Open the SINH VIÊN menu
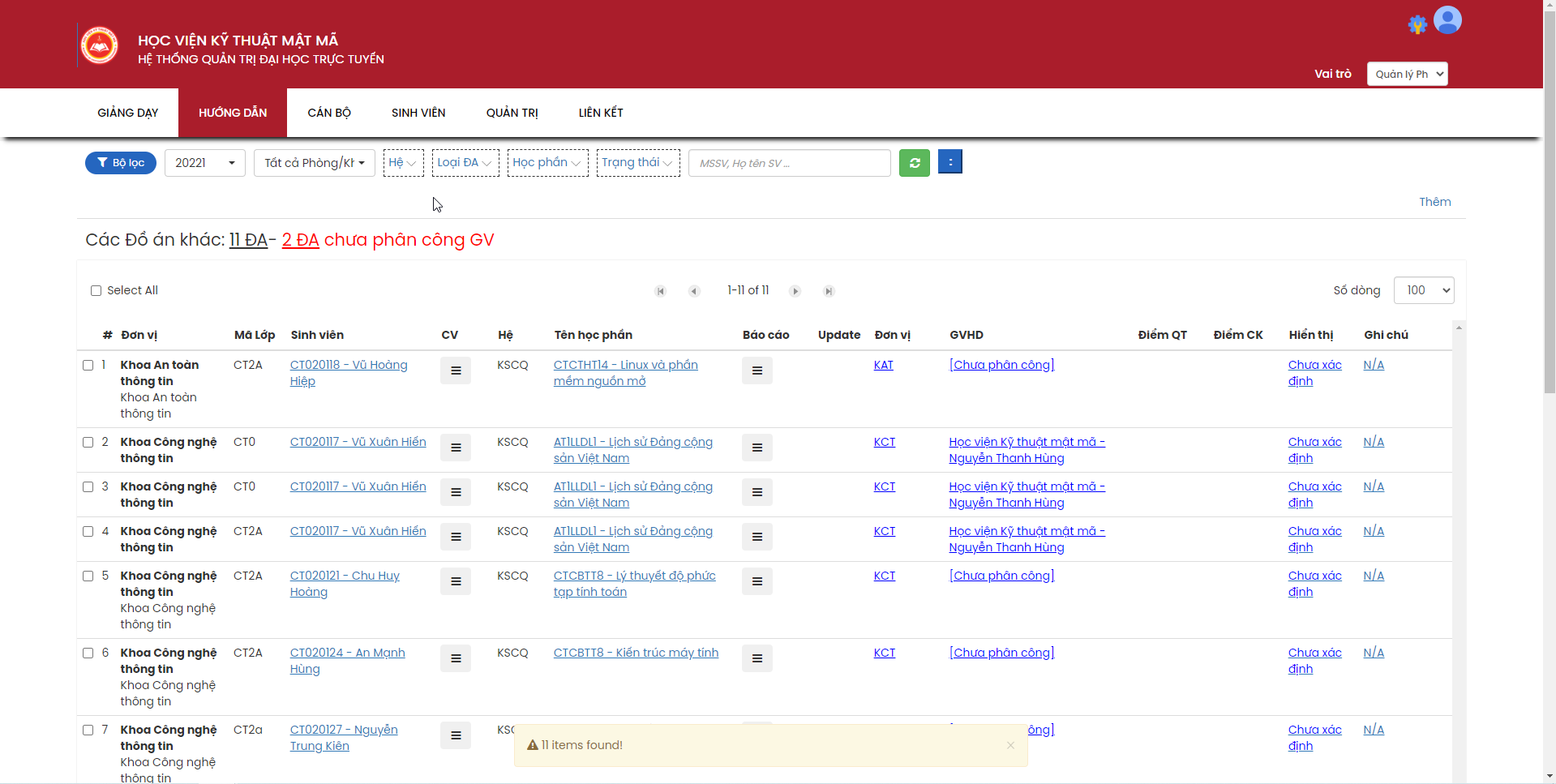 tap(418, 113)
